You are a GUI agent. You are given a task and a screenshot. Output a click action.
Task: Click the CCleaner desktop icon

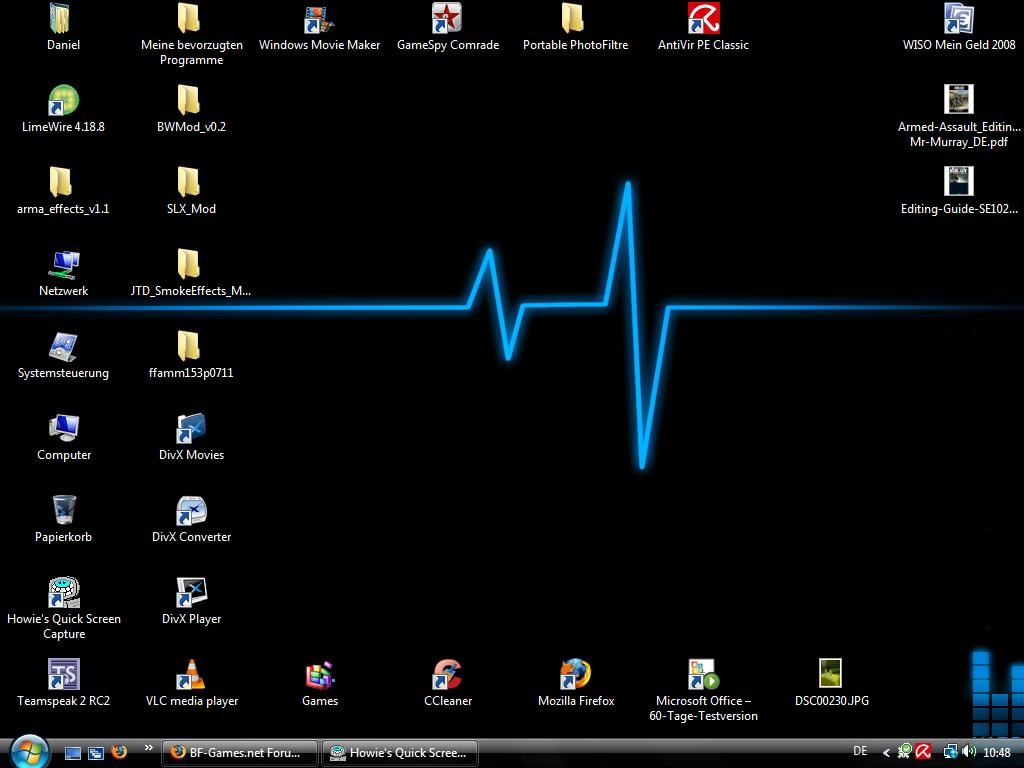[447, 675]
